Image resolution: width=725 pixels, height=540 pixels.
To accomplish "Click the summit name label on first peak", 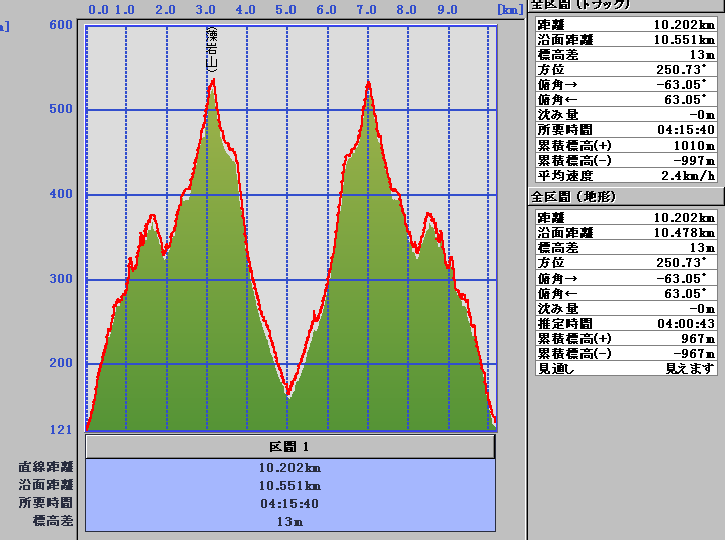I will click(211, 48).
